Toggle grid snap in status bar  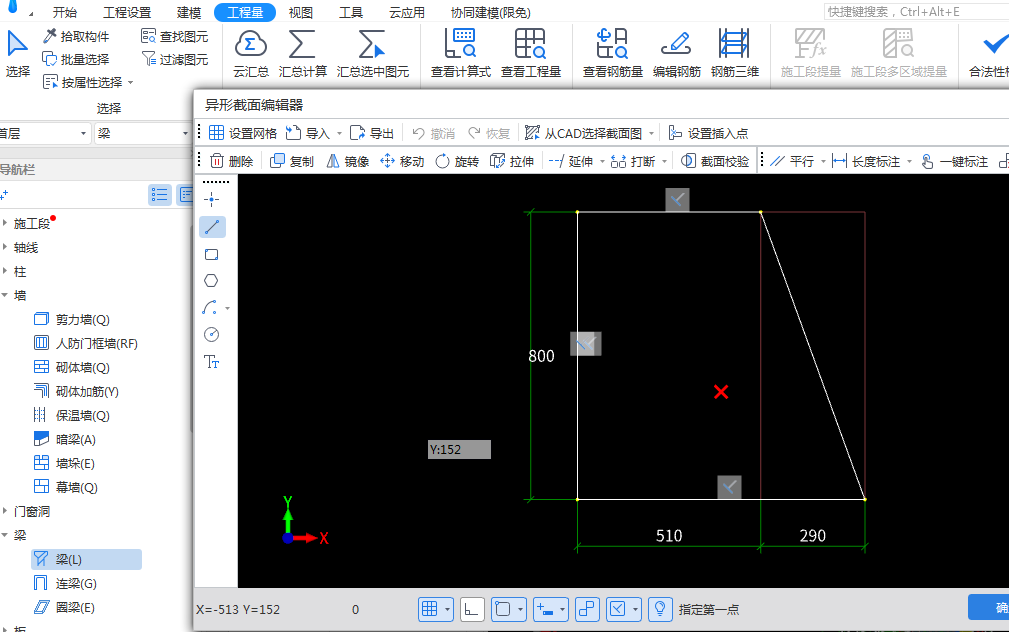(430, 609)
